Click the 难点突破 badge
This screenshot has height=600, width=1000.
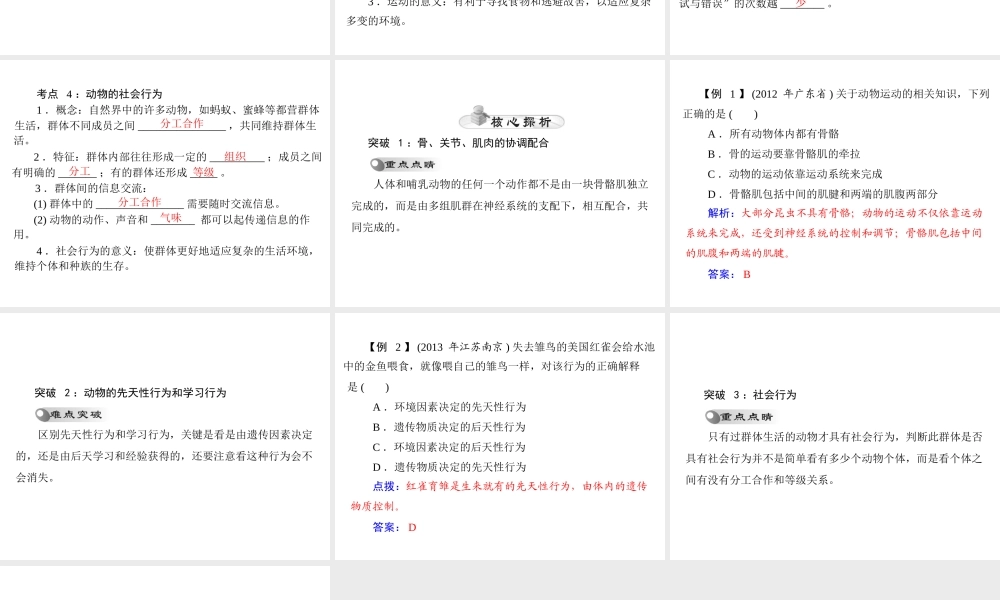coord(69,414)
